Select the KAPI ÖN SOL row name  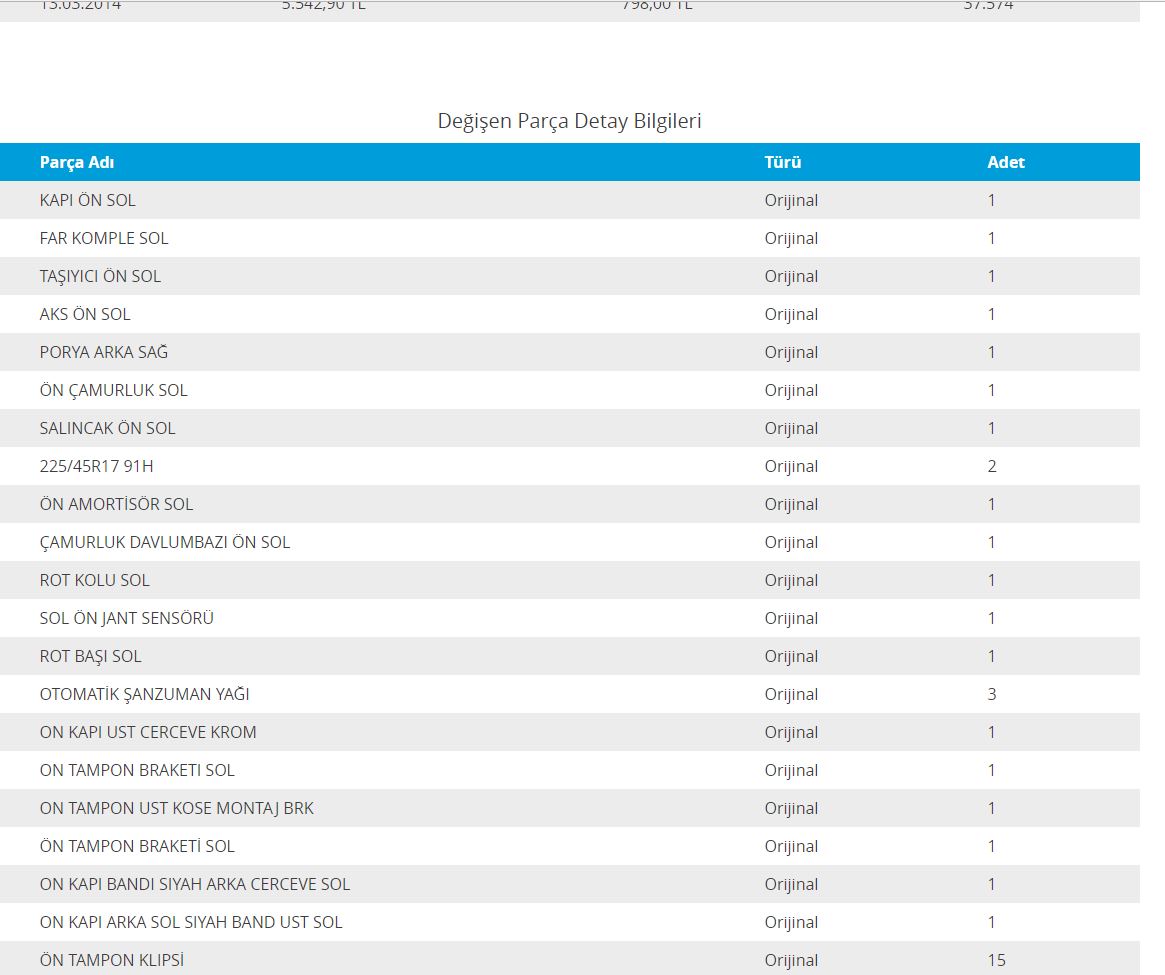pos(88,200)
